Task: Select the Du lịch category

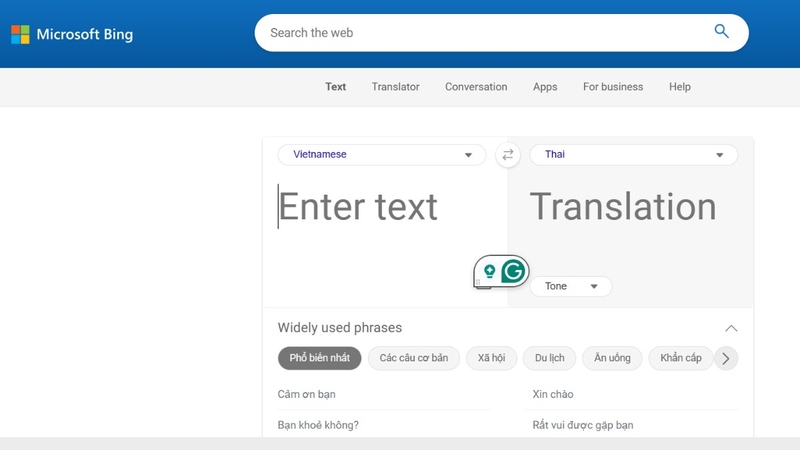Action: tap(549, 358)
